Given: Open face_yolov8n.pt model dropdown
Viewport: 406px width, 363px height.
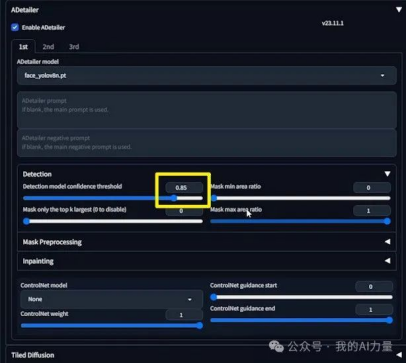Looking at the screenshot, I should tap(207, 76).
